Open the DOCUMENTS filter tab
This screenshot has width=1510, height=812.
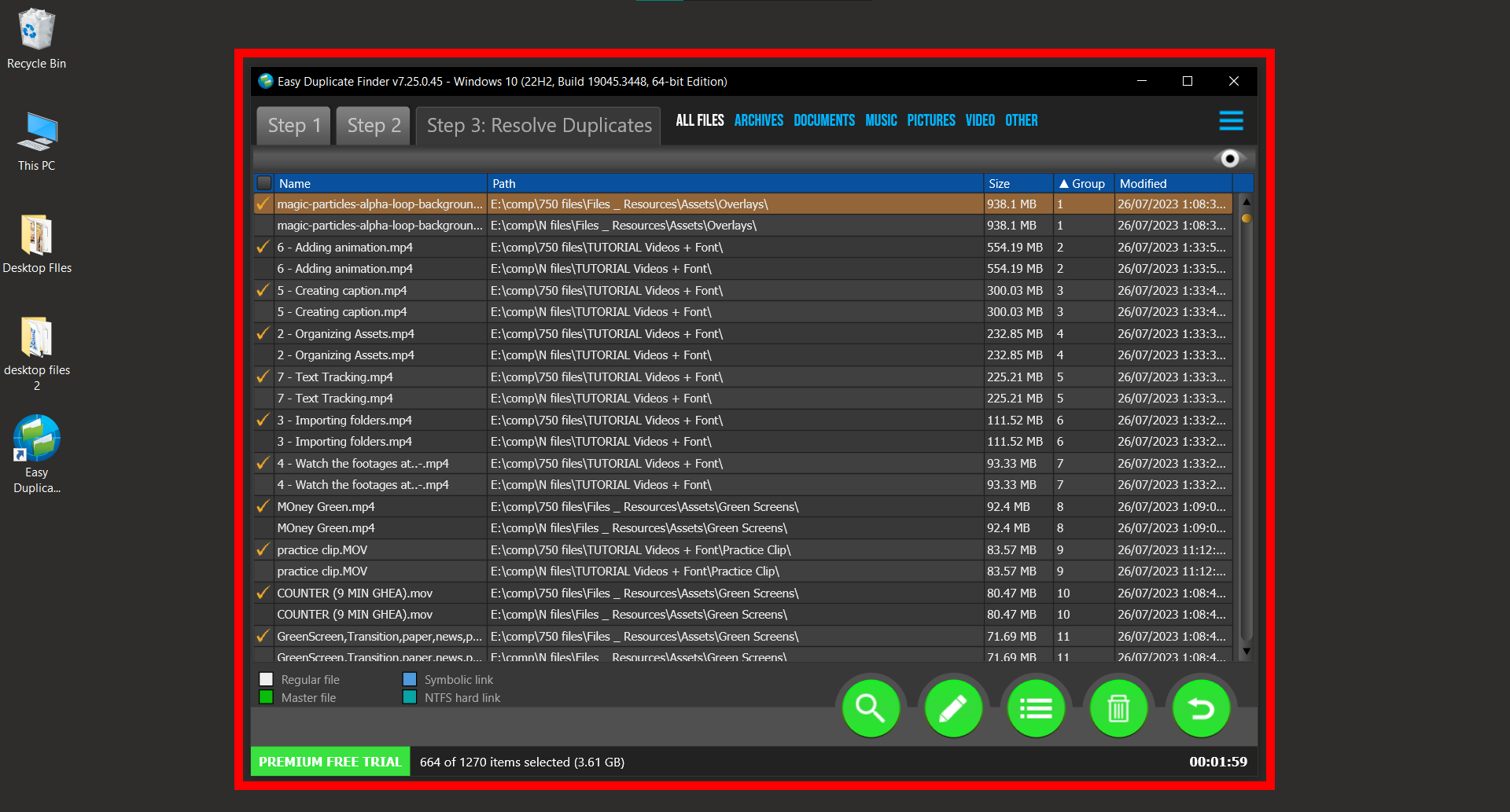coord(823,119)
